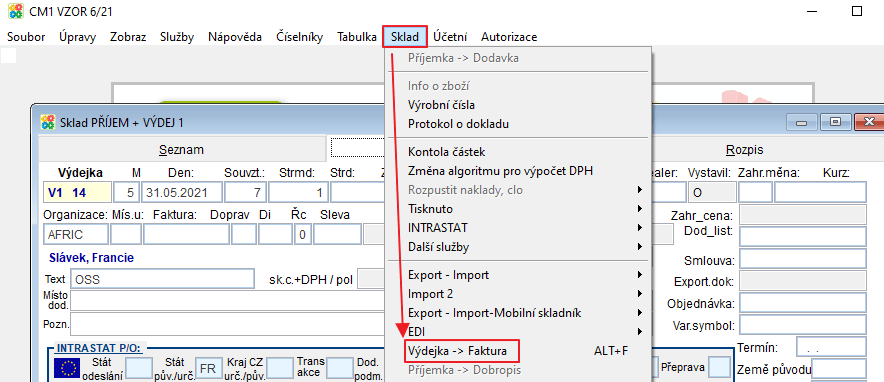This screenshot has width=884, height=382.
Task: Click the Di input field
Action: 275,234
